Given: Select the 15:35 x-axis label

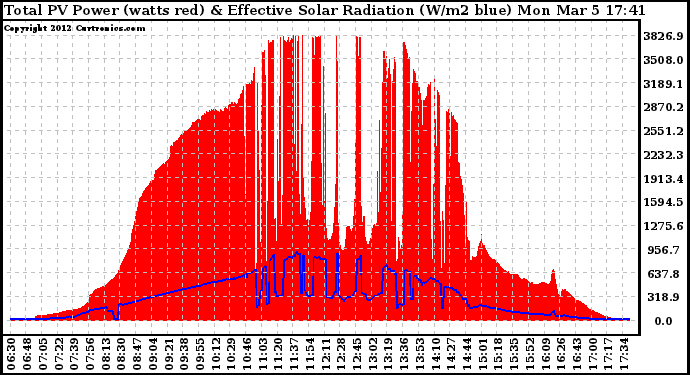Looking at the screenshot, I should click(x=514, y=354).
